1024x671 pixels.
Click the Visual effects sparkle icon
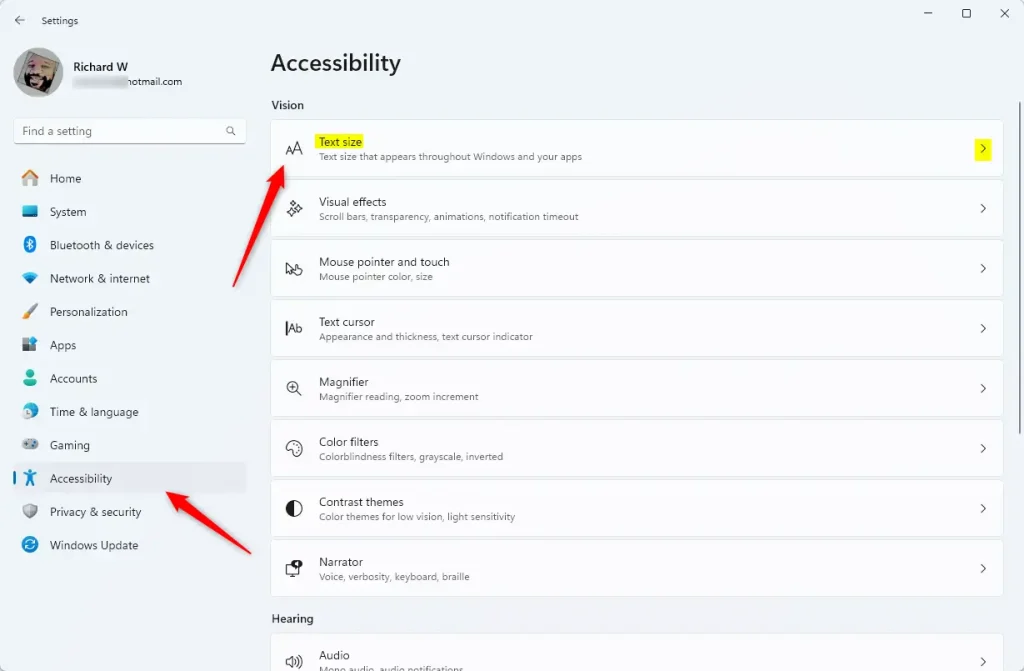tap(294, 208)
